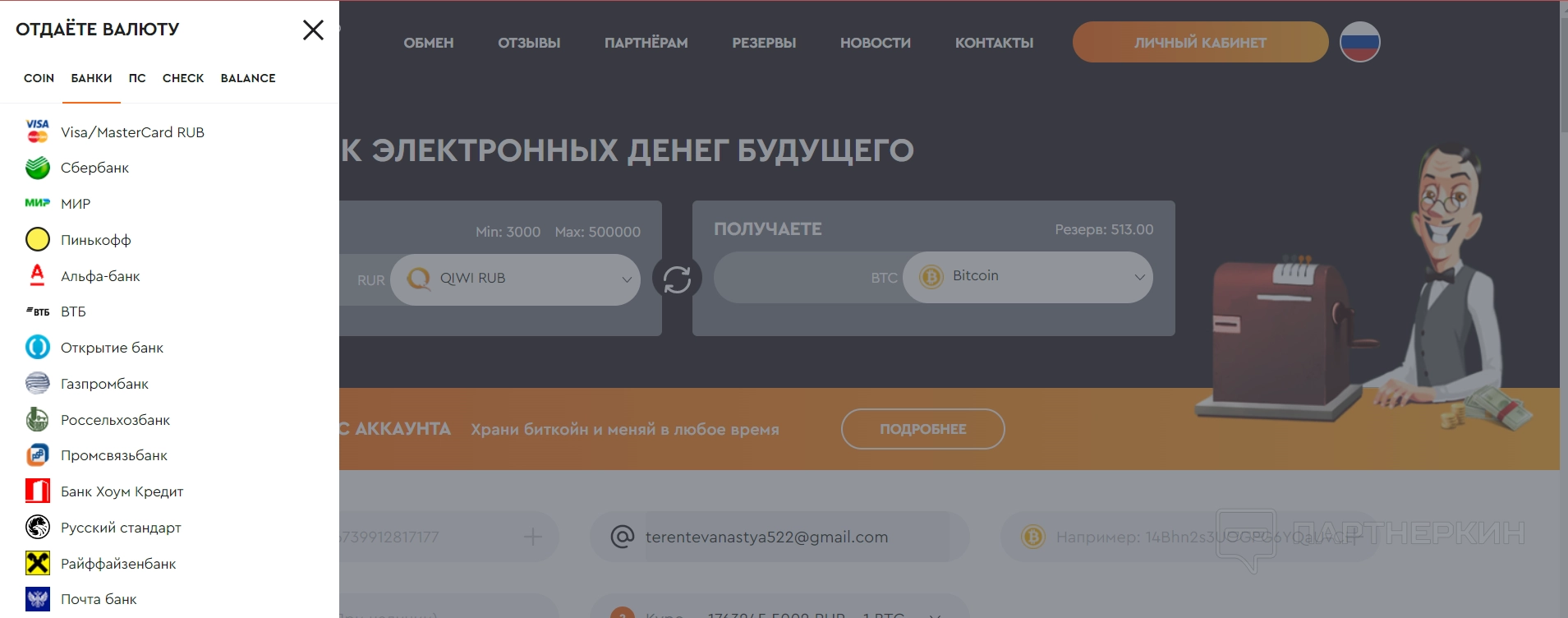Click the ЛИЧНЫЙ КАБИНЕТ button
This screenshot has height=618, width=1568.
coord(1200,42)
